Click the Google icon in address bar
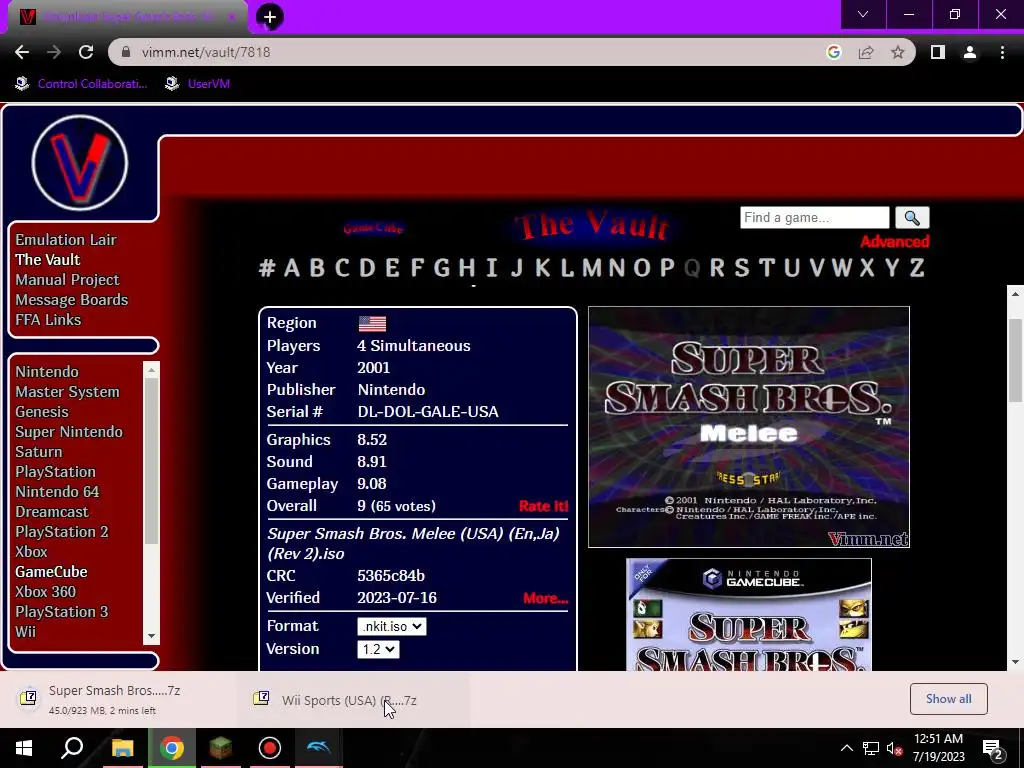Image resolution: width=1024 pixels, height=768 pixels. click(833, 52)
